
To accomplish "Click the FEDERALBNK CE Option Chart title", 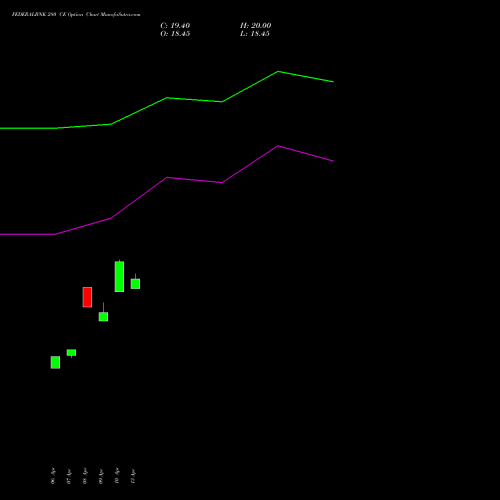I will tap(76, 14).
